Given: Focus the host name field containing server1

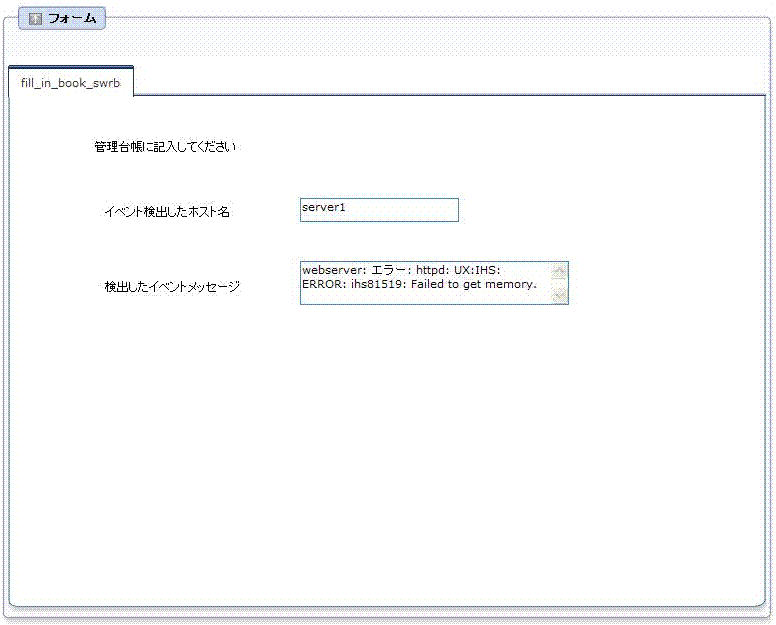Looking at the screenshot, I should [x=378, y=209].
